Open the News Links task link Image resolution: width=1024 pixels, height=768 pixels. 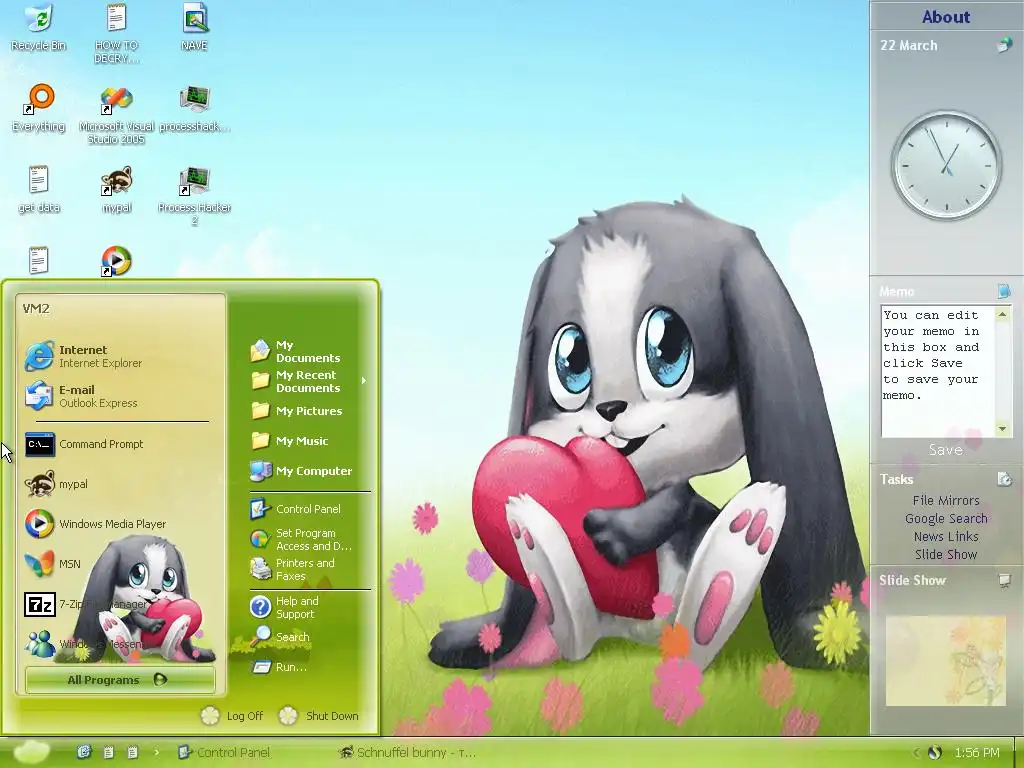pos(946,536)
